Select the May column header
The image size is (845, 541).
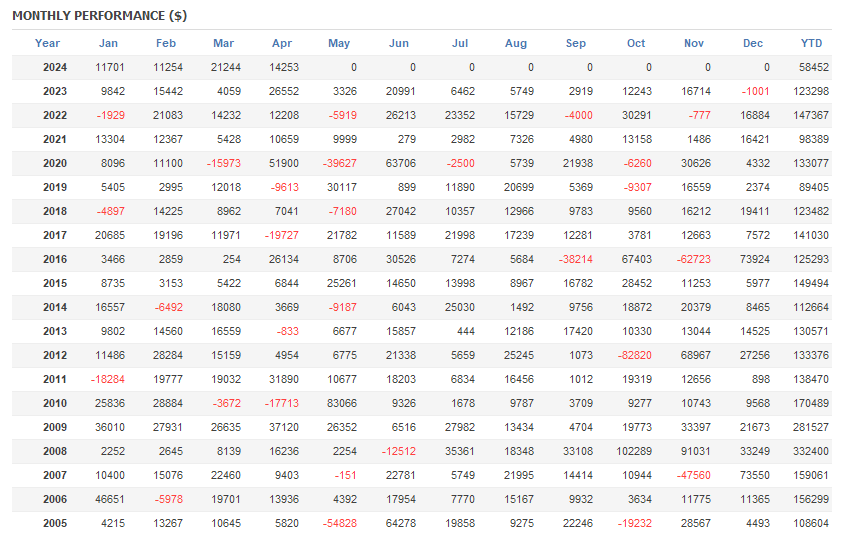339,43
